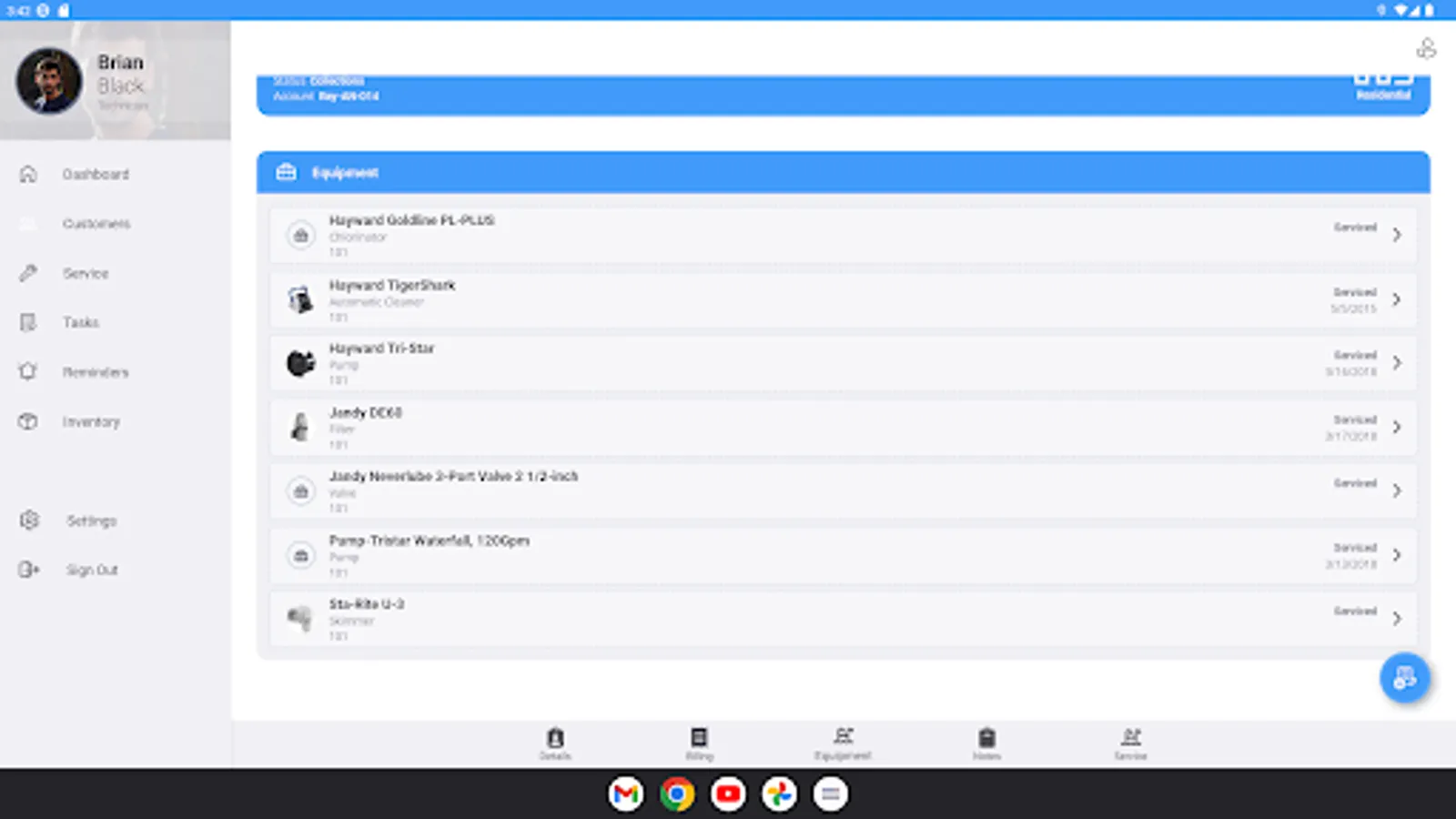Screen dimensions: 1456x819
Task: Expand Hayward Goldline PL-PLUS via its chevron
Action: (x=1397, y=235)
